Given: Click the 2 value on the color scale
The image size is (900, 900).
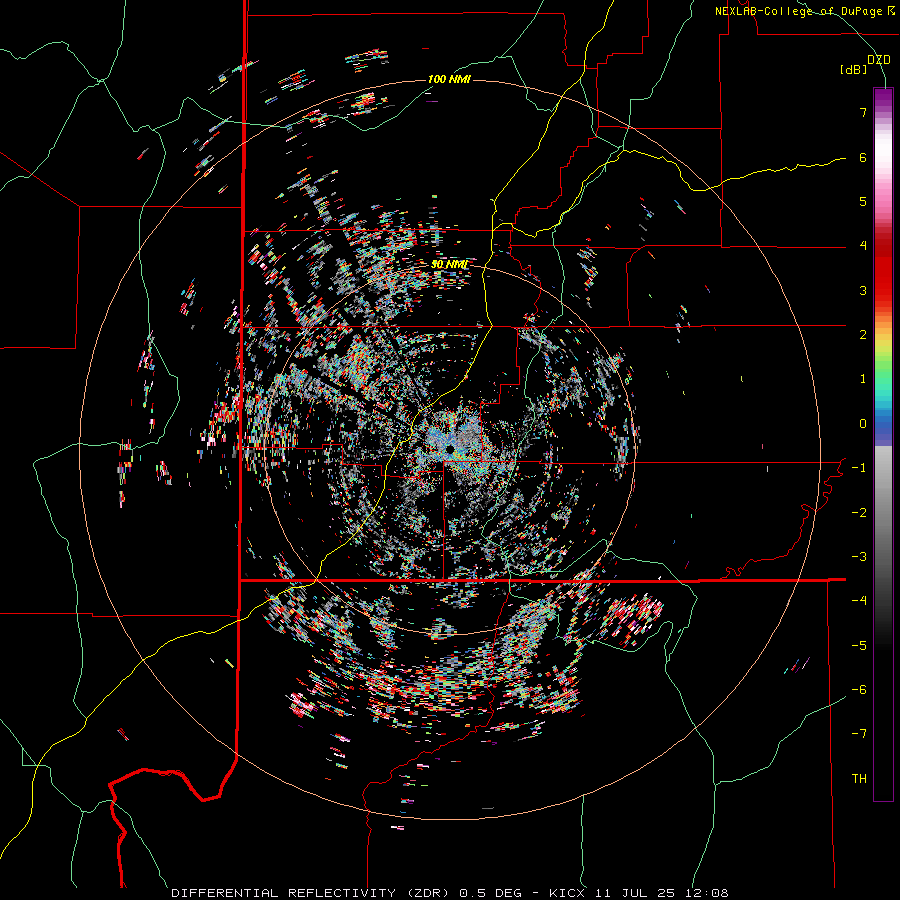Looking at the screenshot, I should click(x=863, y=335).
